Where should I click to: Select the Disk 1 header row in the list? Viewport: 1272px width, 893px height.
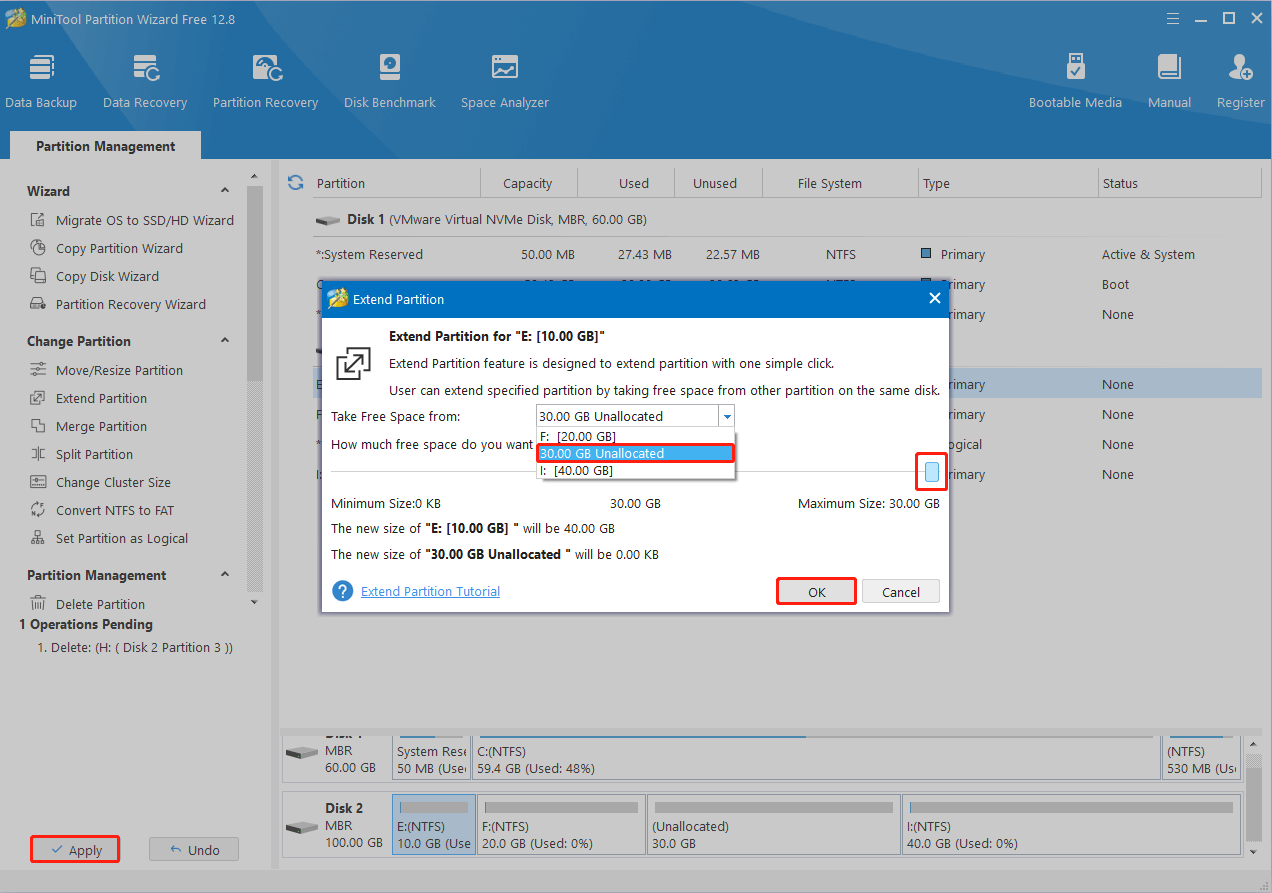coord(785,219)
